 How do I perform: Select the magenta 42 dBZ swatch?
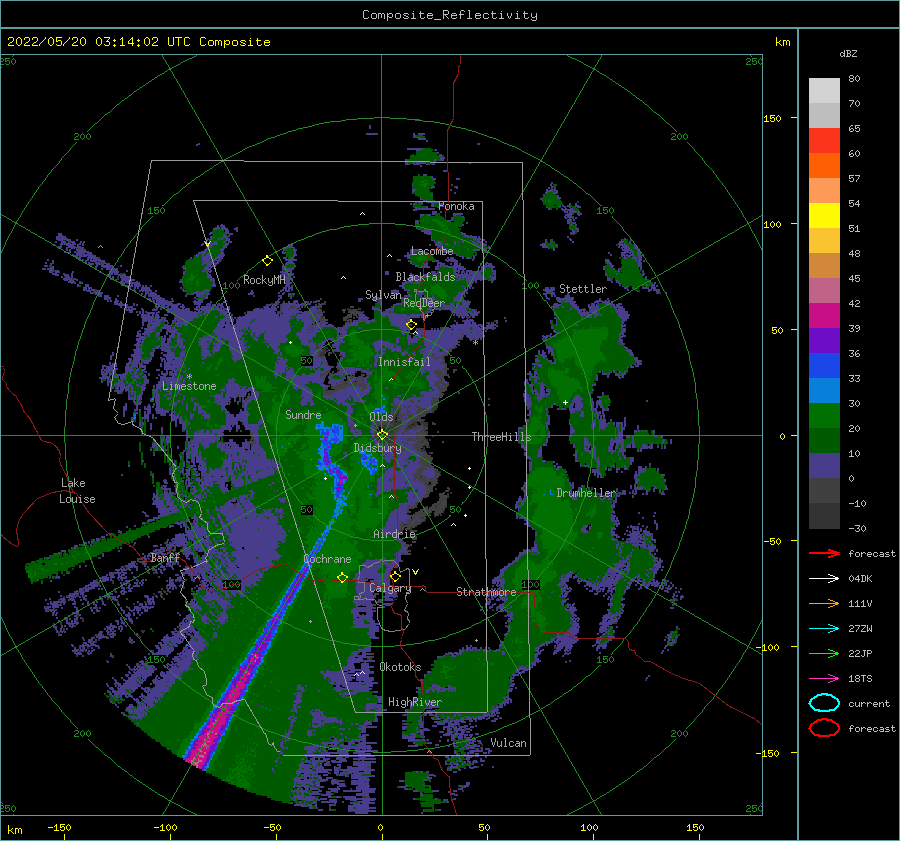click(824, 315)
